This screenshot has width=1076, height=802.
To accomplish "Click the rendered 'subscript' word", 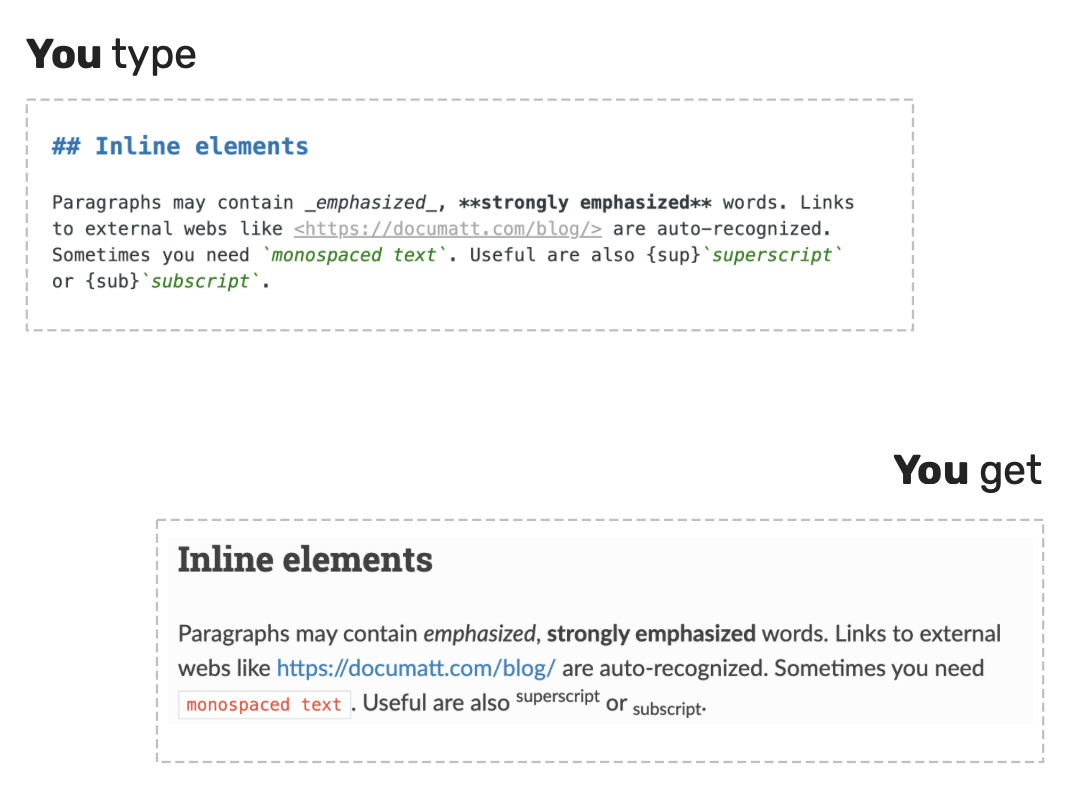I will 668,709.
